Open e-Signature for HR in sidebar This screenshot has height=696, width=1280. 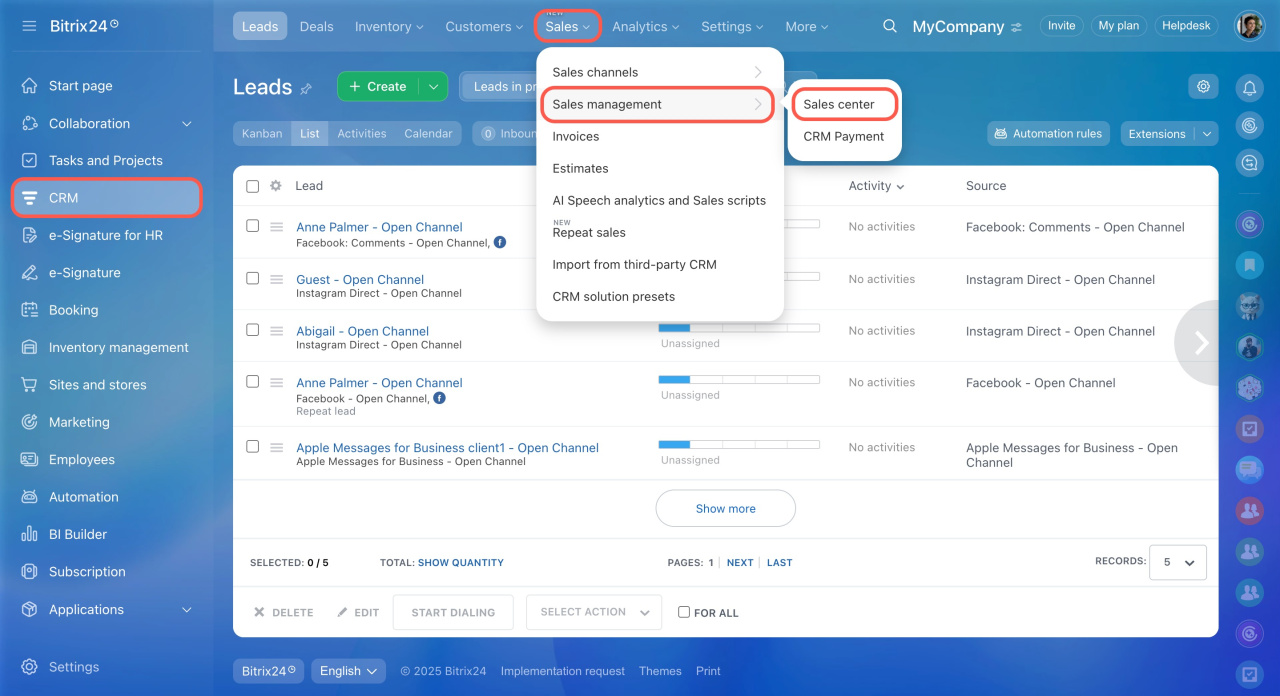coord(107,235)
